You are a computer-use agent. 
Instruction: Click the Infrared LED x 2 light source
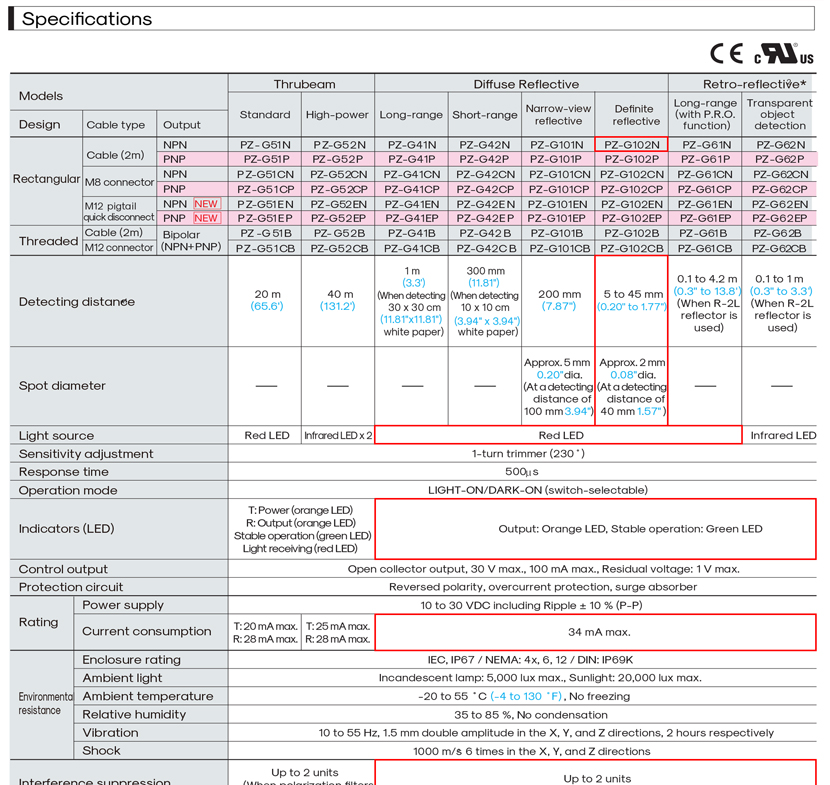click(x=338, y=436)
